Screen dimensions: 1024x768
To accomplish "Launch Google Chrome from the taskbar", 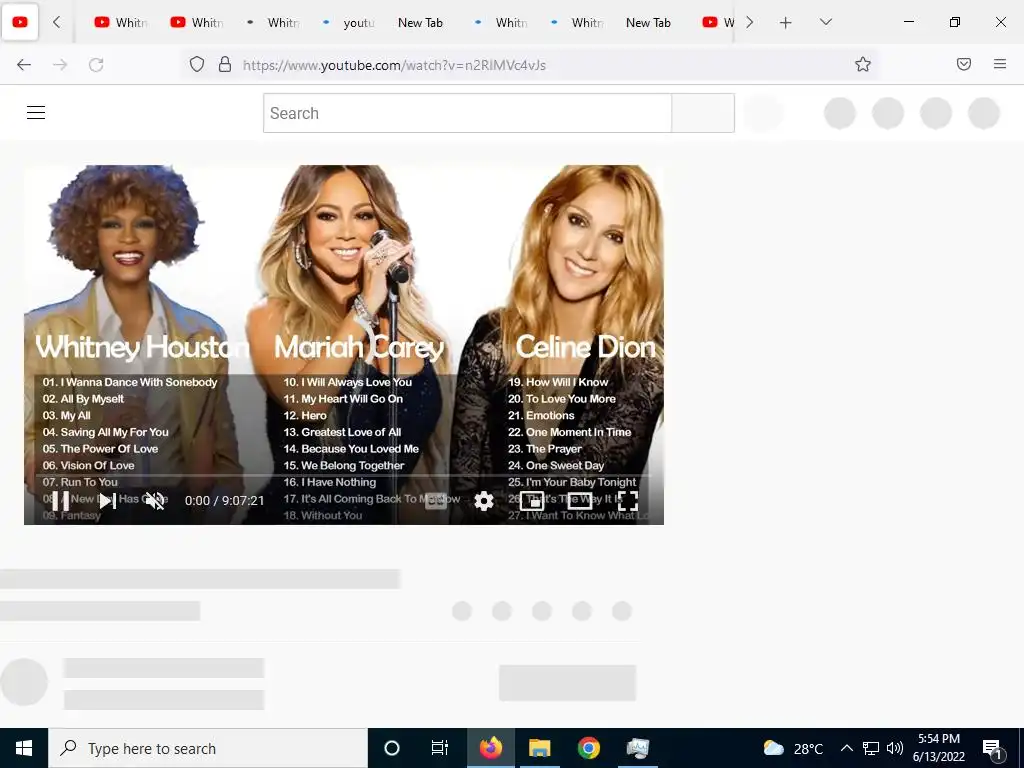I will point(588,748).
